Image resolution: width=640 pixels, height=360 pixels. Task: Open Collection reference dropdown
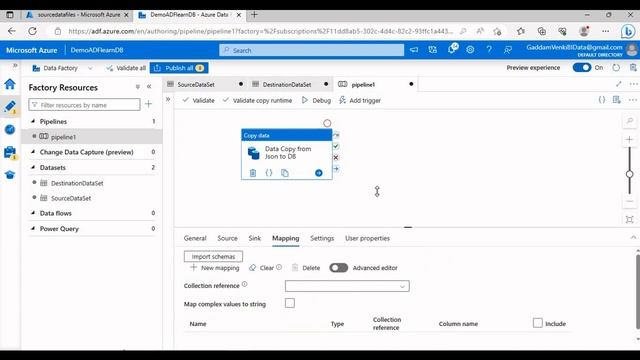347,286
